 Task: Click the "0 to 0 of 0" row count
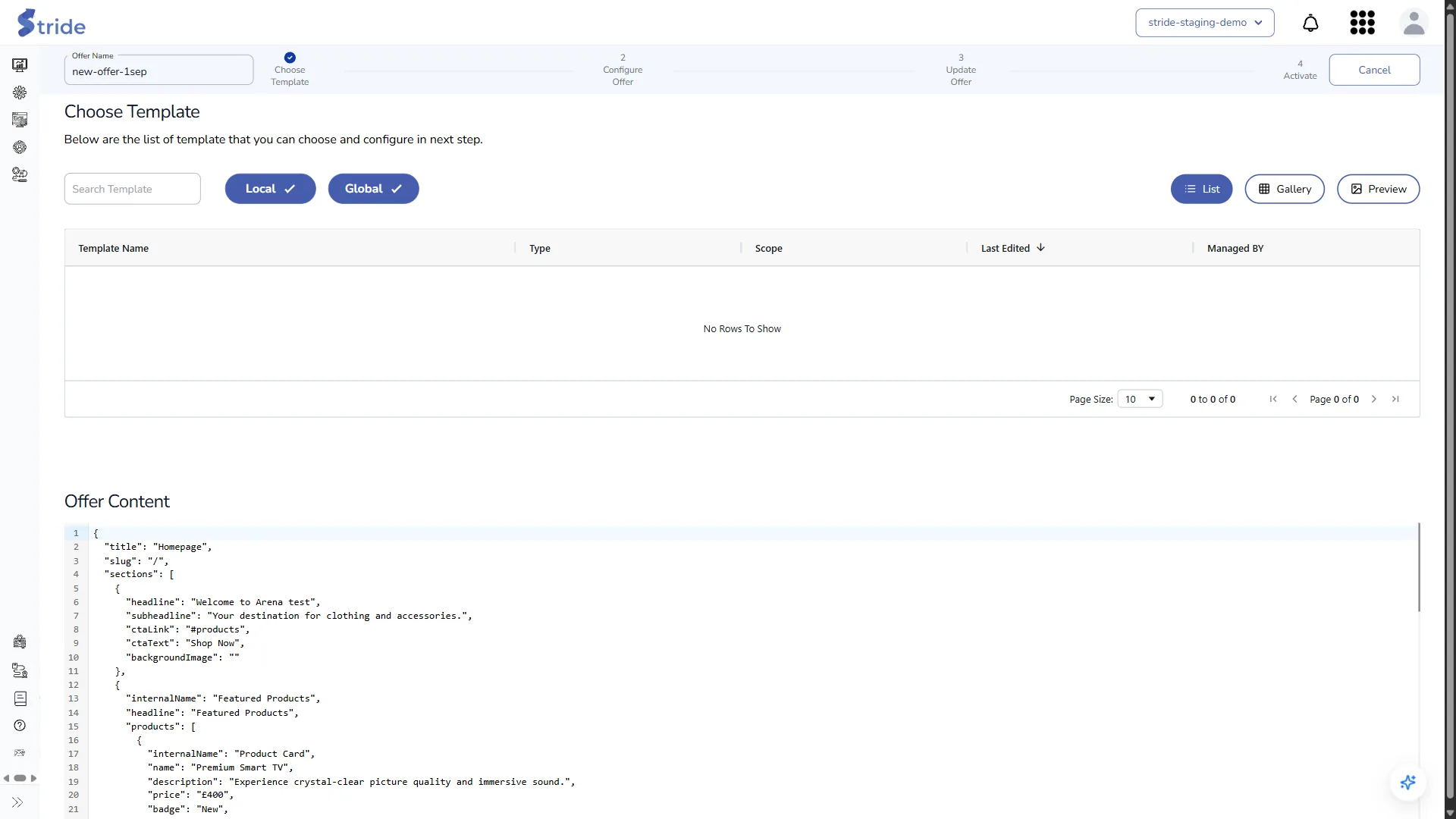pyautogui.click(x=1213, y=399)
